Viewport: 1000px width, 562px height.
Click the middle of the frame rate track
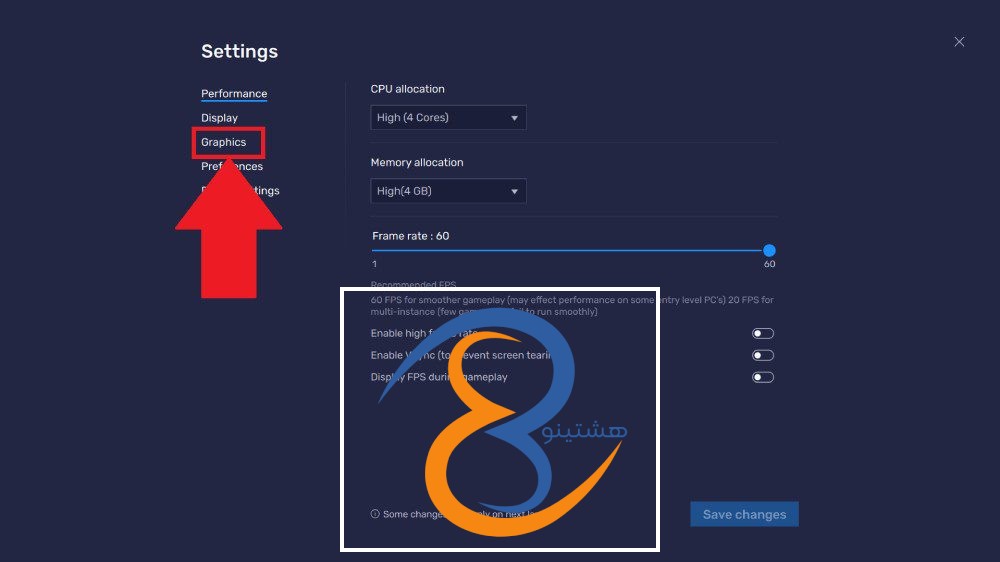point(571,251)
